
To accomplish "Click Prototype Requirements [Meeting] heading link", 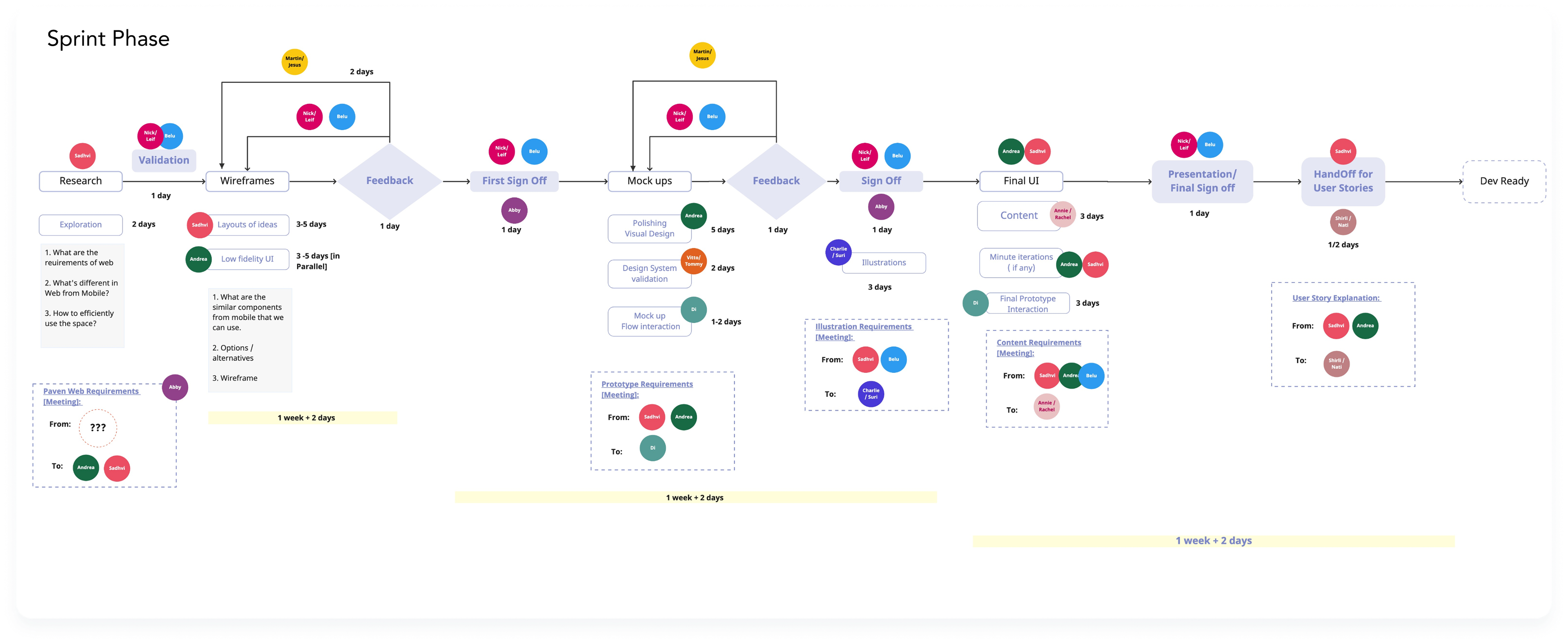I will coord(646,389).
